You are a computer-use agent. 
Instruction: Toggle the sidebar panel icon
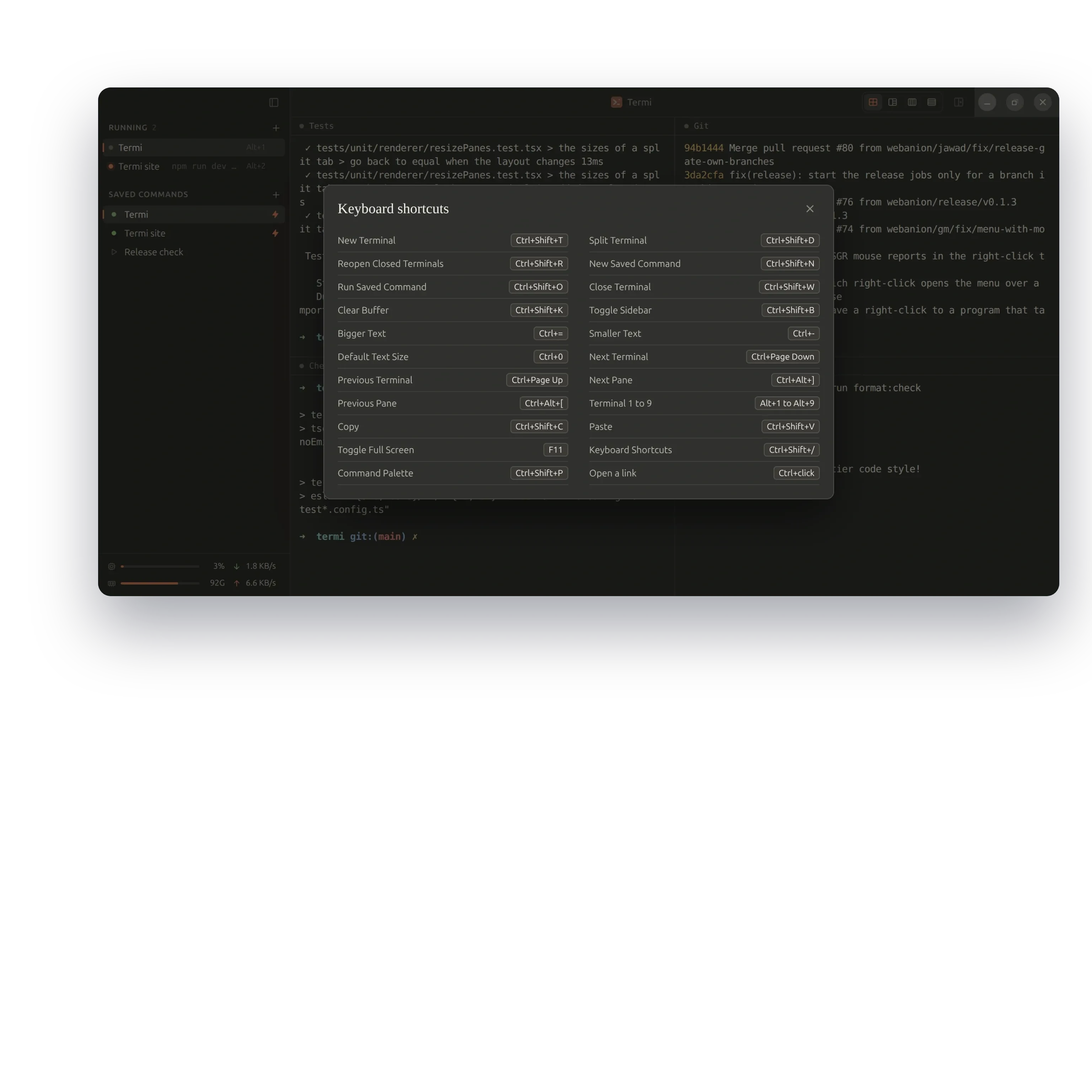pos(274,102)
